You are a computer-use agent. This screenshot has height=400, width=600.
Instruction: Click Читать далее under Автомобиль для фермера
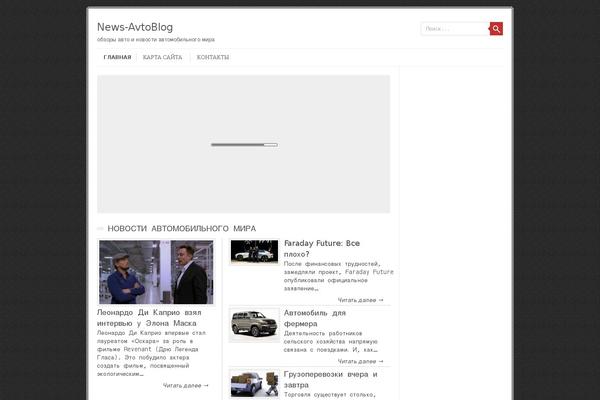click(360, 361)
